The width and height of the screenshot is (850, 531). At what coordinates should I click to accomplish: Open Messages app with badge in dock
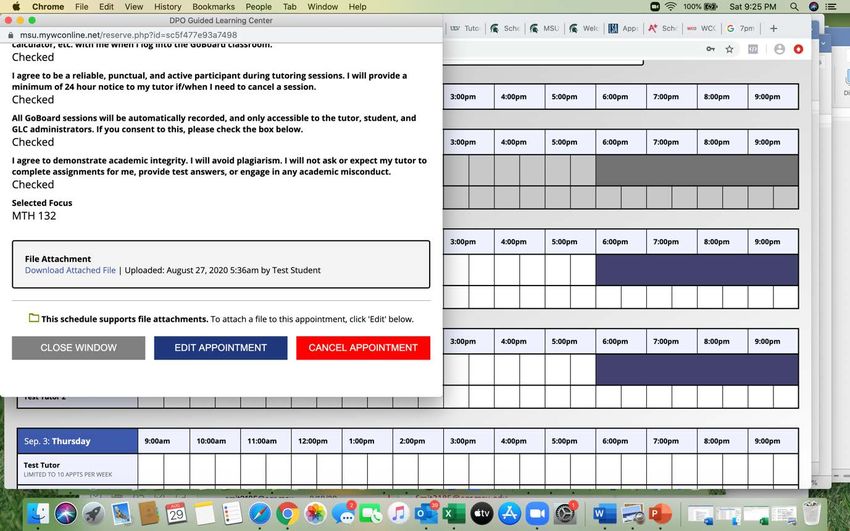click(x=343, y=514)
